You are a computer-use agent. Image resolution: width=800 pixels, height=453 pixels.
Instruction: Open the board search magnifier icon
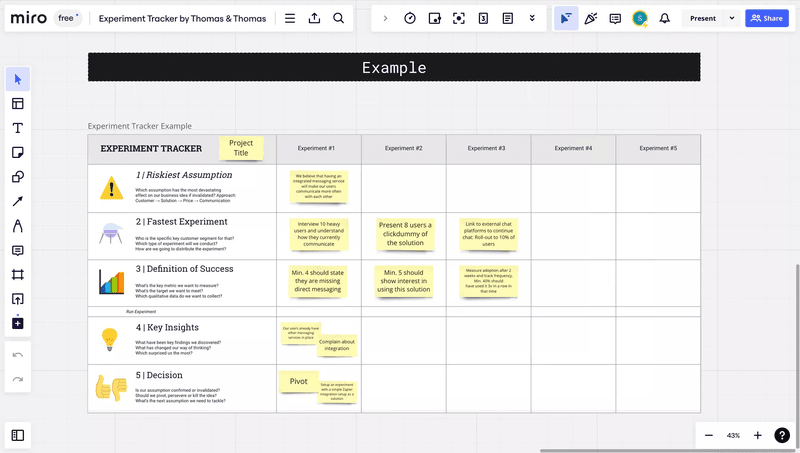338,18
